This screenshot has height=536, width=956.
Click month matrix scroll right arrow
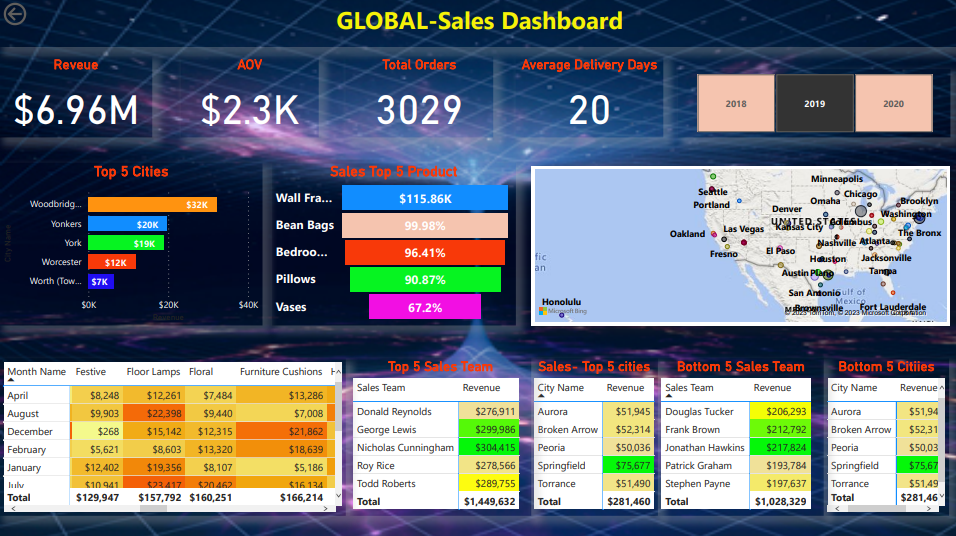coord(326,508)
